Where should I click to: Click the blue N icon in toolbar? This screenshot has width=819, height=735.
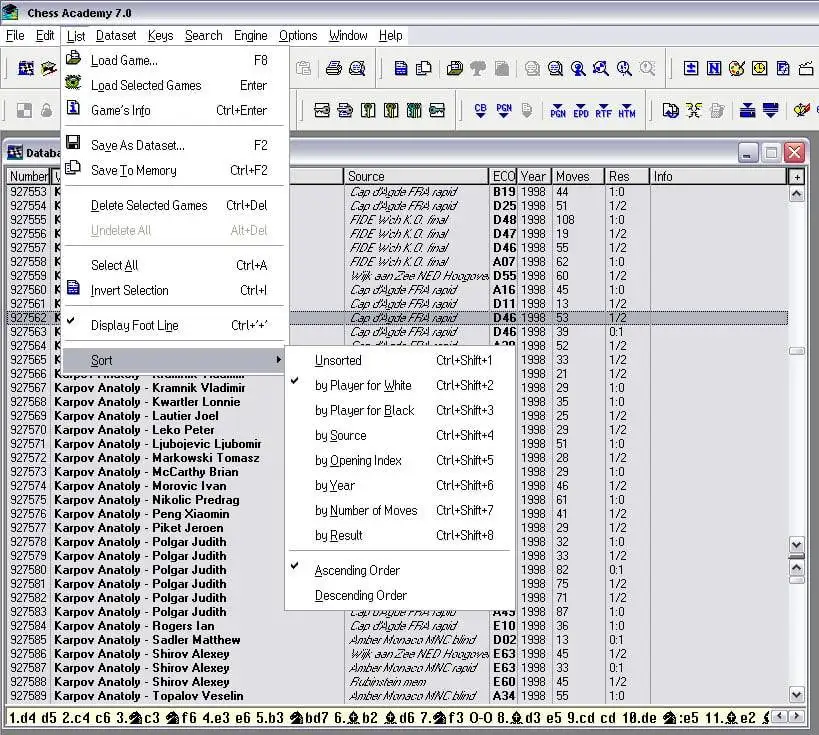(x=713, y=69)
